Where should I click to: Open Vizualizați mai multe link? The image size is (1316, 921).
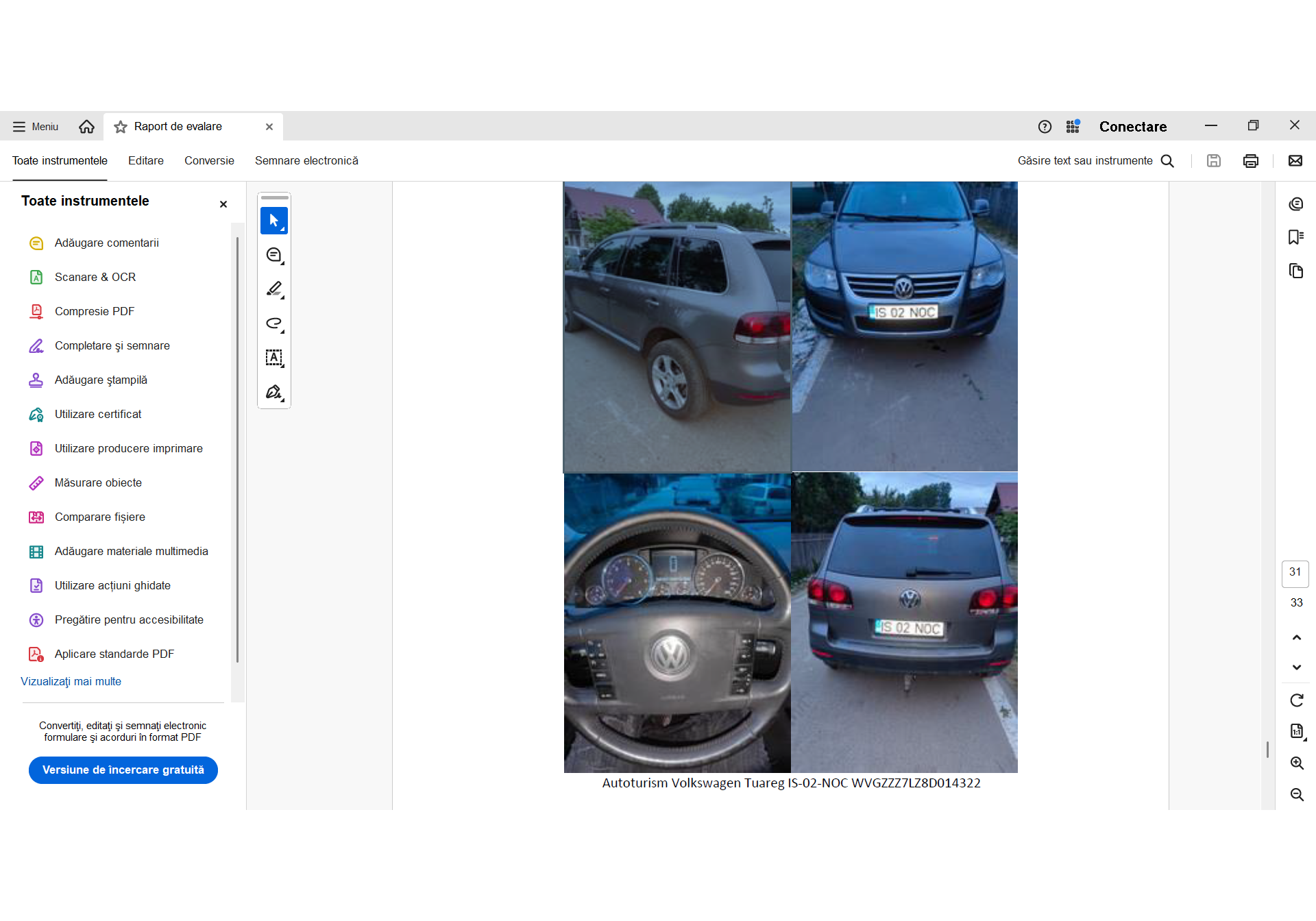click(71, 682)
